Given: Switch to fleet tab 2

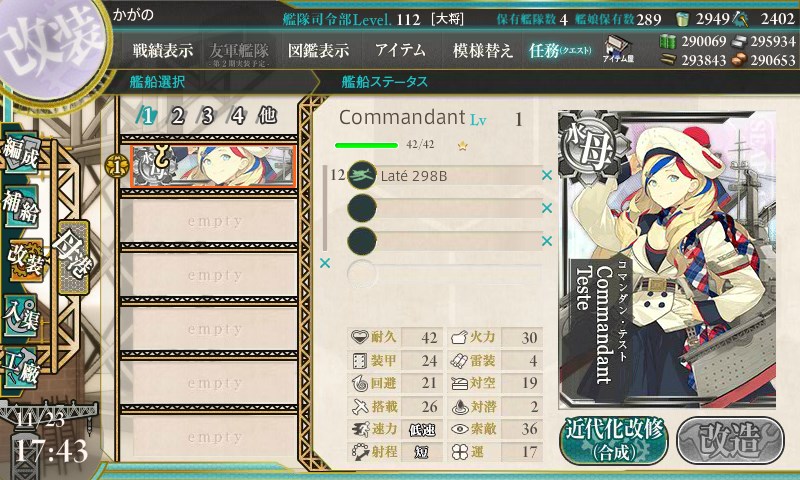Looking at the screenshot, I should [x=177, y=116].
